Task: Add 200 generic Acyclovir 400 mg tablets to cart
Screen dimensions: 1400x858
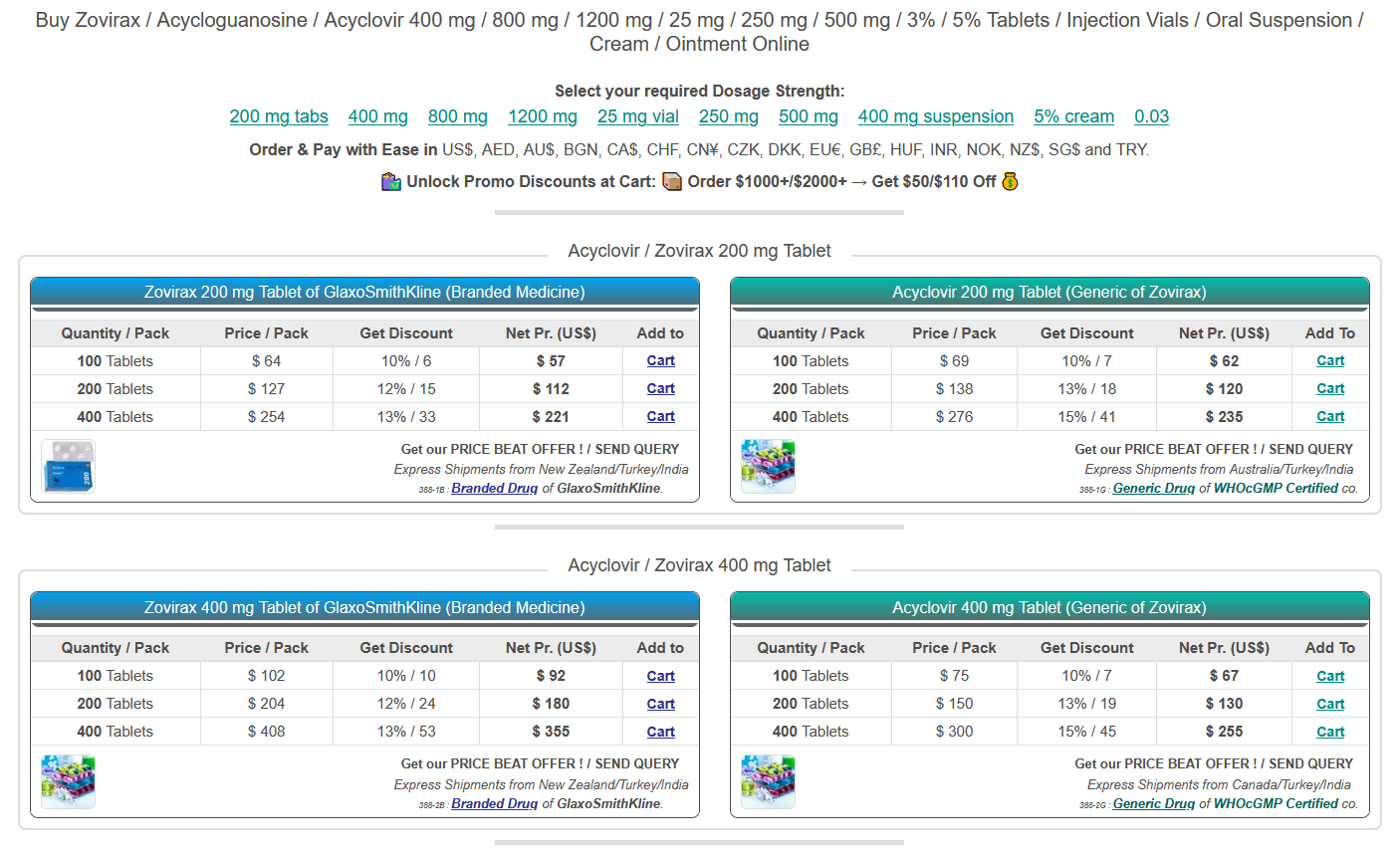Action: point(1330,704)
